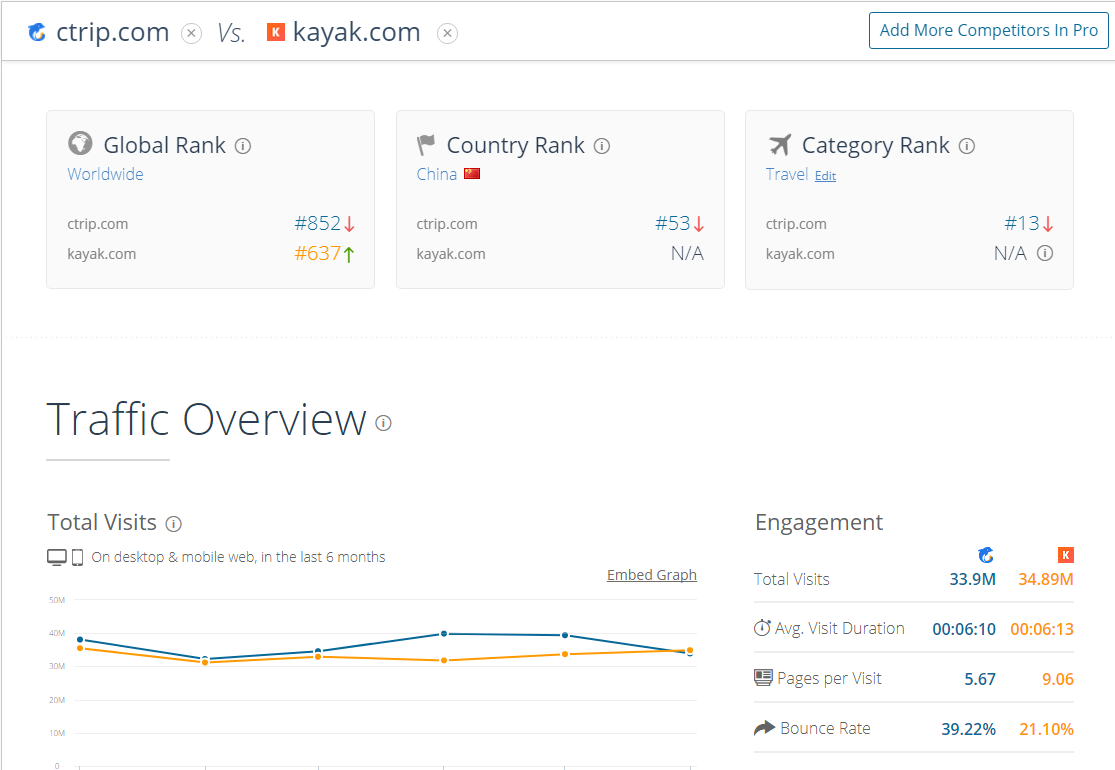Click the Pages per Visit icon
This screenshot has height=770, width=1115.
pos(763,678)
